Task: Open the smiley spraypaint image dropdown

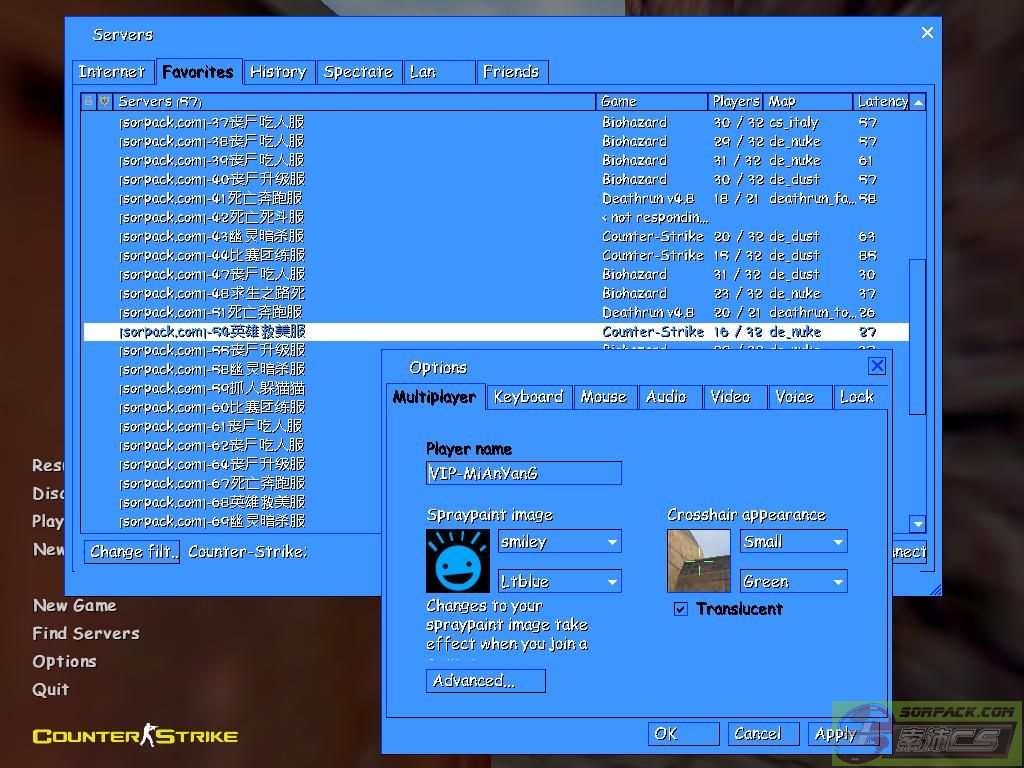Action: pyautogui.click(x=559, y=541)
